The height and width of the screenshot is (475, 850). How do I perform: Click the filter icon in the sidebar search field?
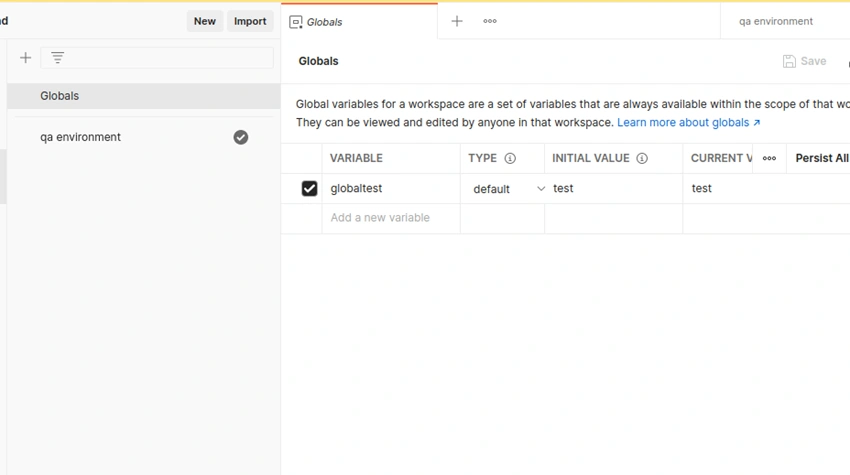point(57,57)
